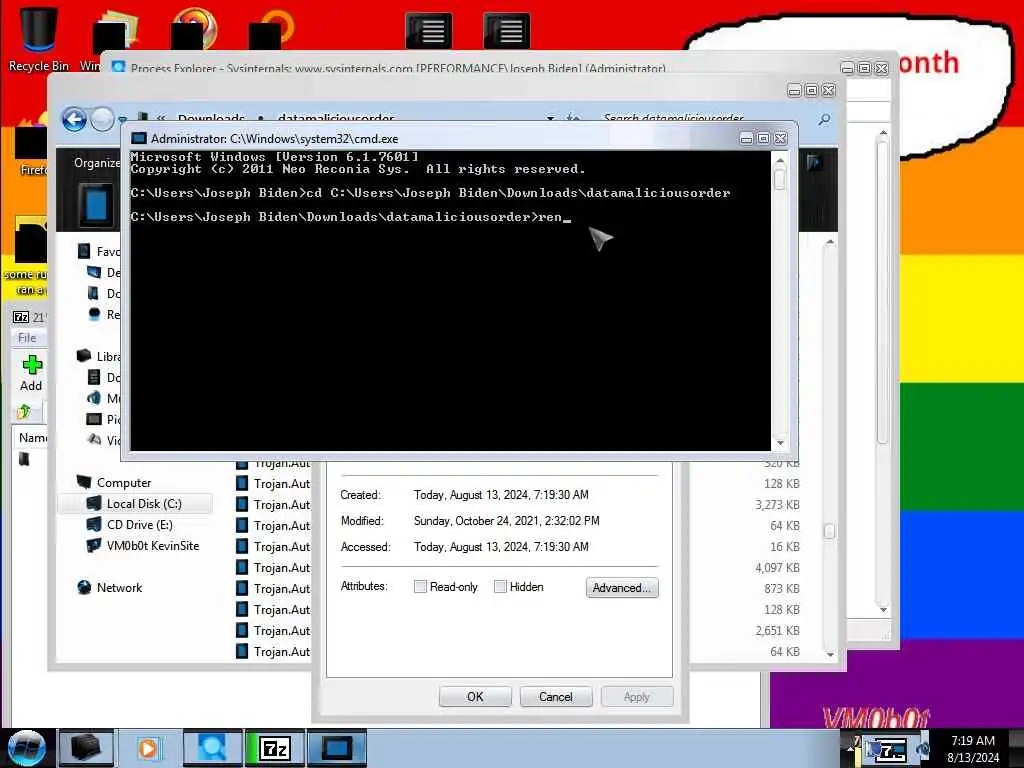Click file list scrollbar down arrow
Viewport: 1024px width, 768px height.
(x=830, y=654)
